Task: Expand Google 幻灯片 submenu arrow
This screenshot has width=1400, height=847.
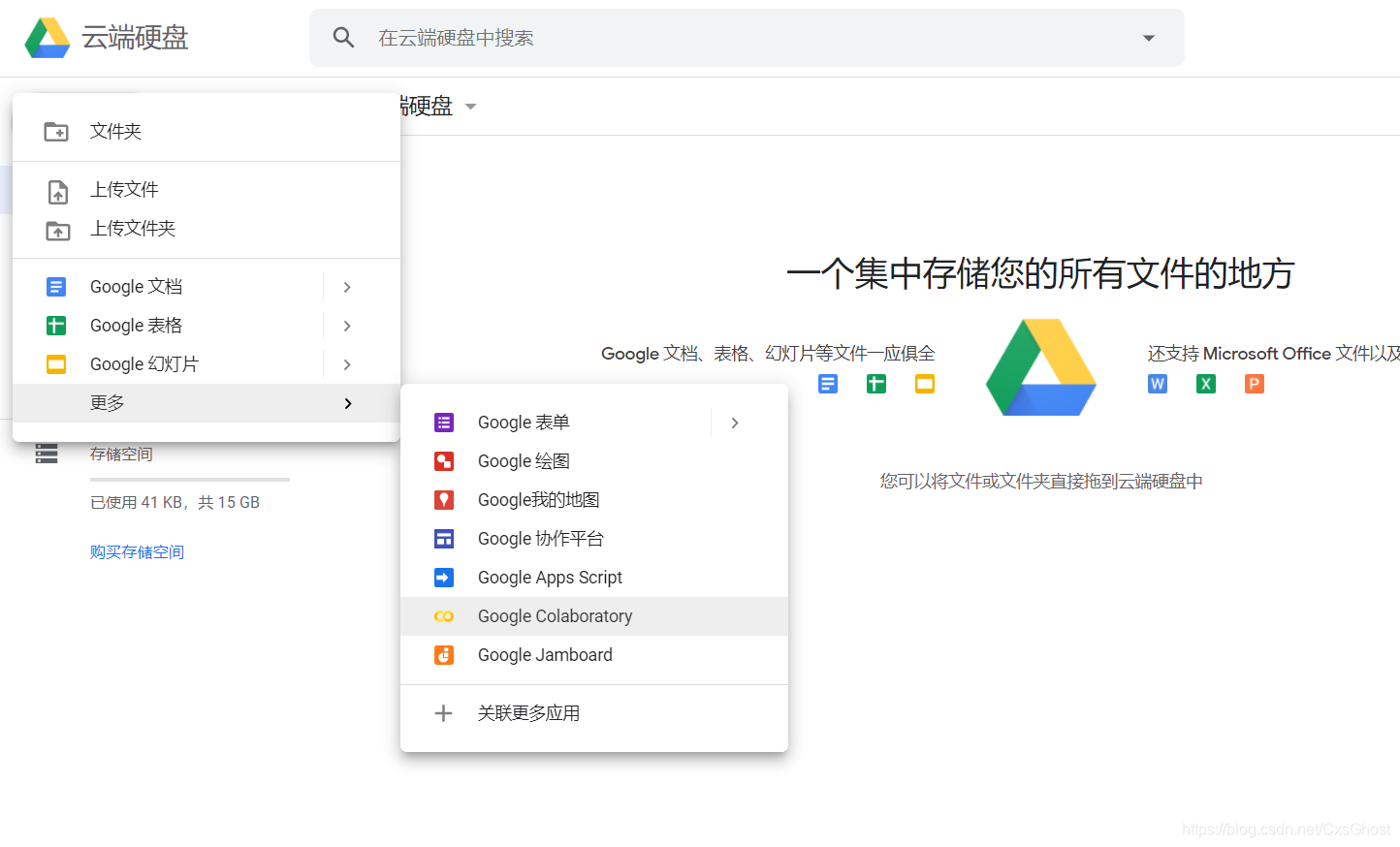Action: (x=347, y=364)
